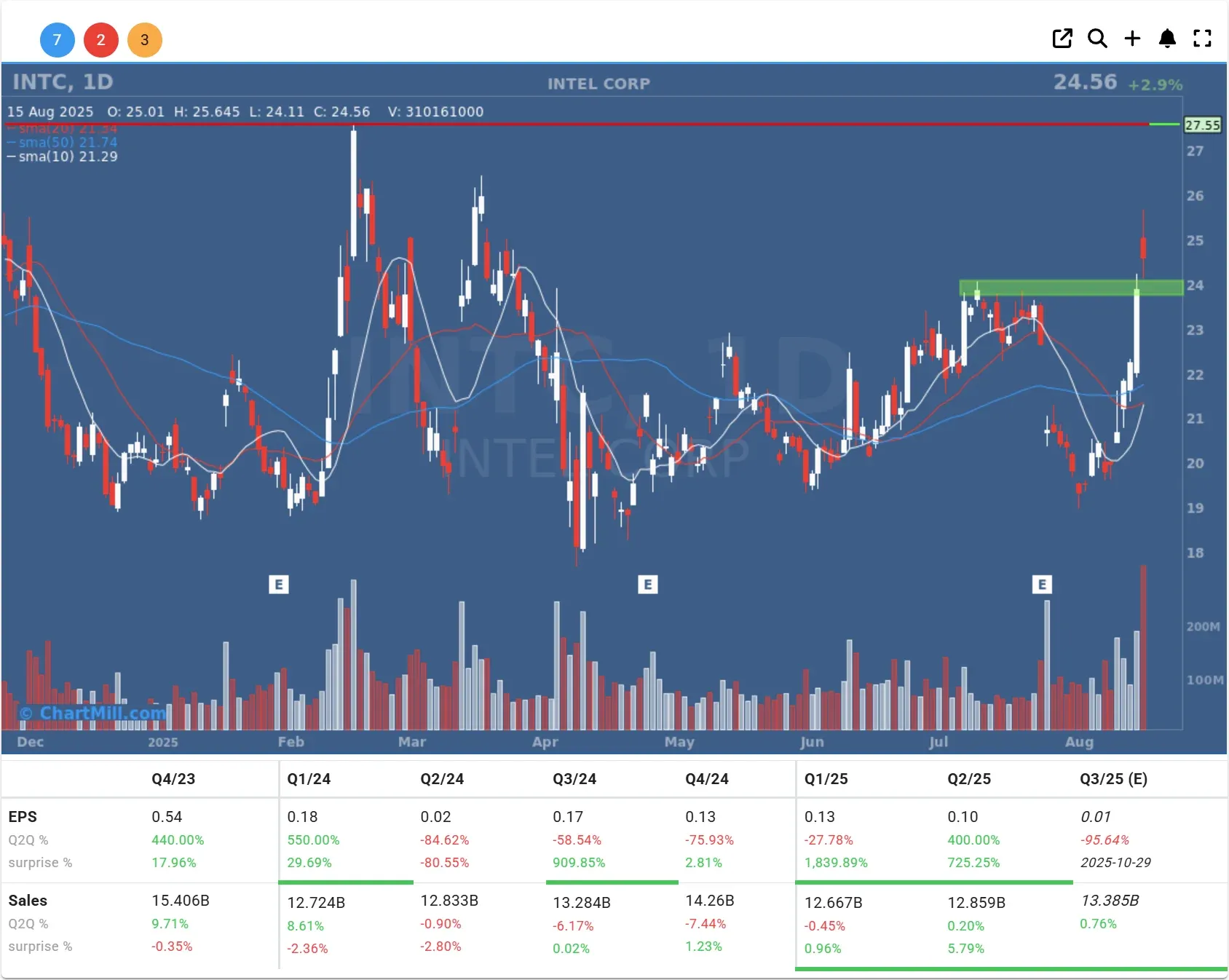Click the INTC, 1D chart title
Viewport: 1229px width, 980px height.
tap(63, 82)
